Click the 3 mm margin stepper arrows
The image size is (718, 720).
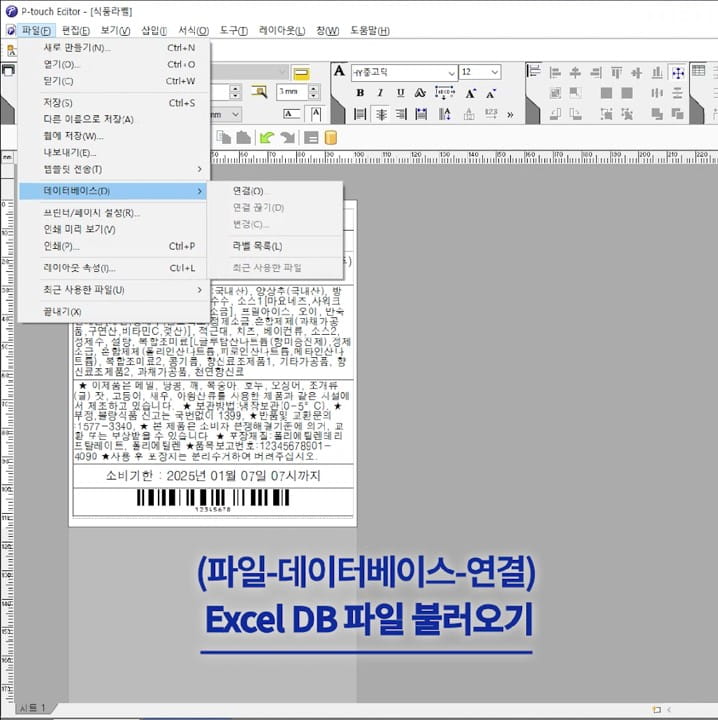[x=313, y=91]
